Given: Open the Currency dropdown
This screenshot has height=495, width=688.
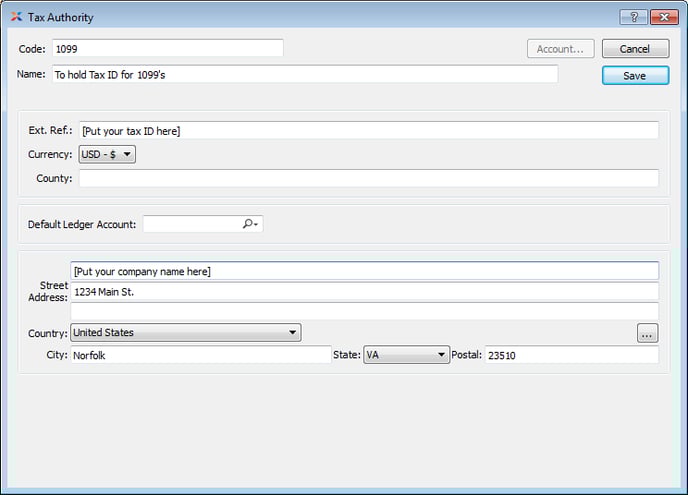Looking at the screenshot, I should click(107, 155).
